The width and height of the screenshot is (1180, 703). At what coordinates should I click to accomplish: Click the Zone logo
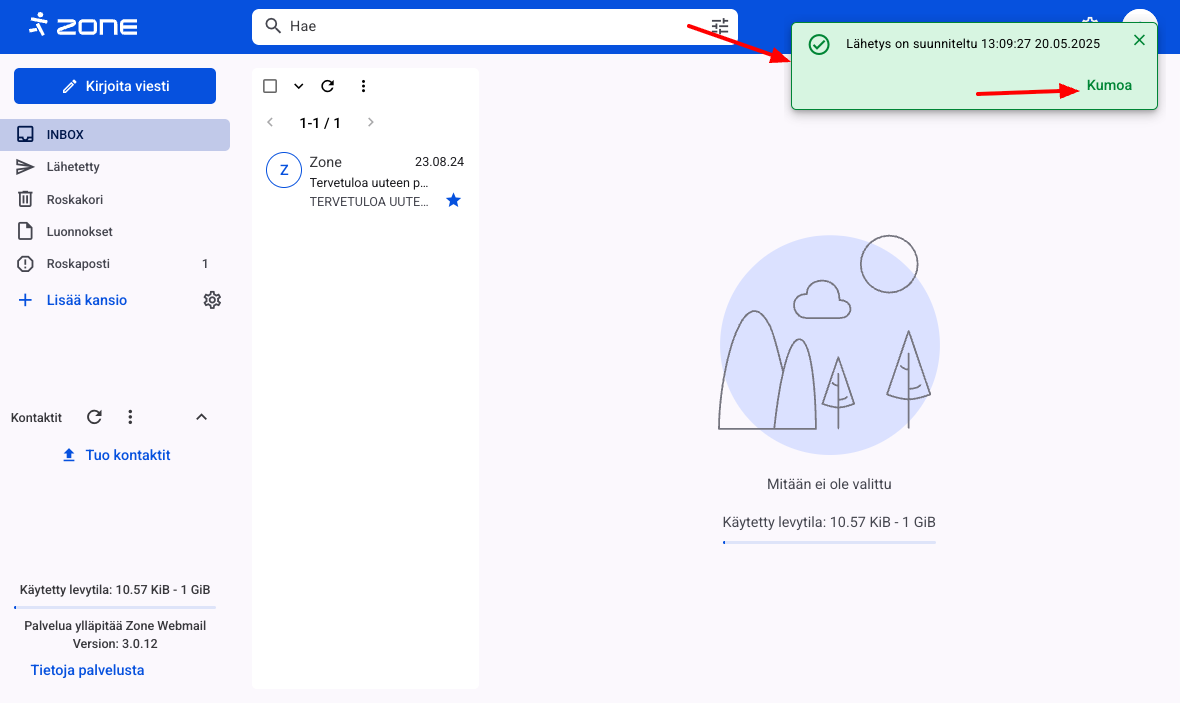(x=83, y=25)
